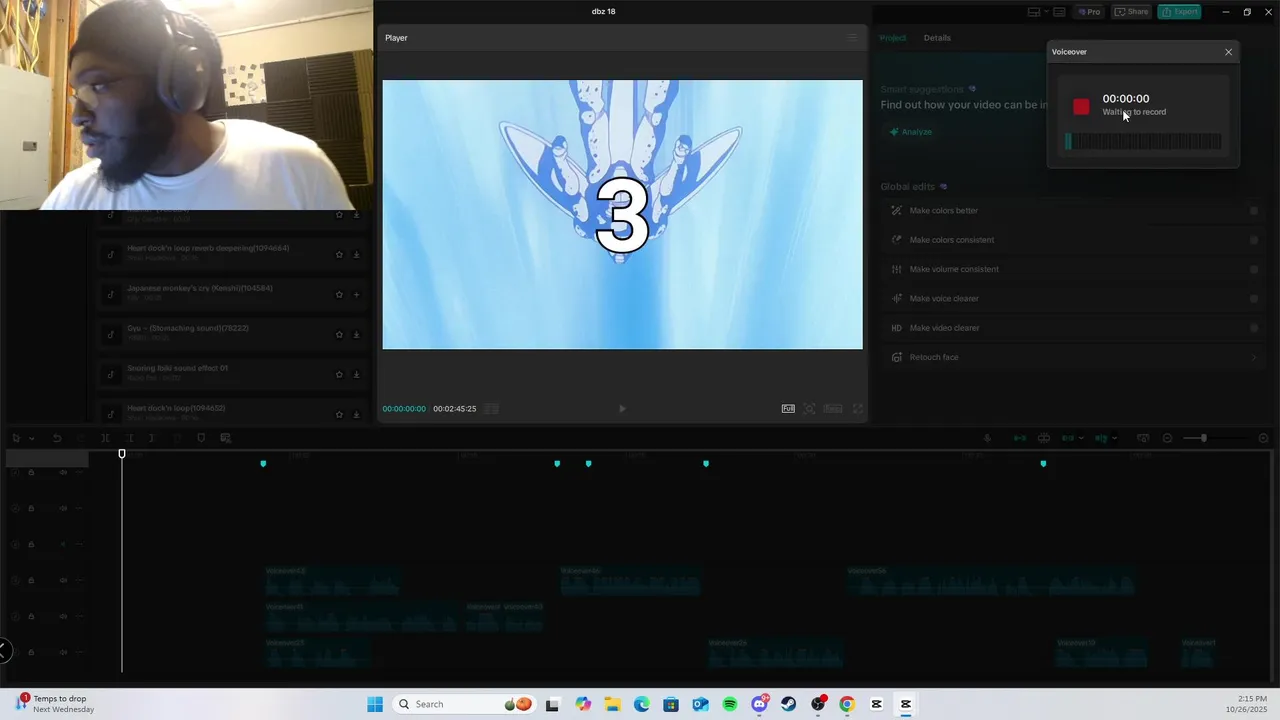Open the Windows Start menu
The height and width of the screenshot is (720, 1280).
tap(375, 704)
